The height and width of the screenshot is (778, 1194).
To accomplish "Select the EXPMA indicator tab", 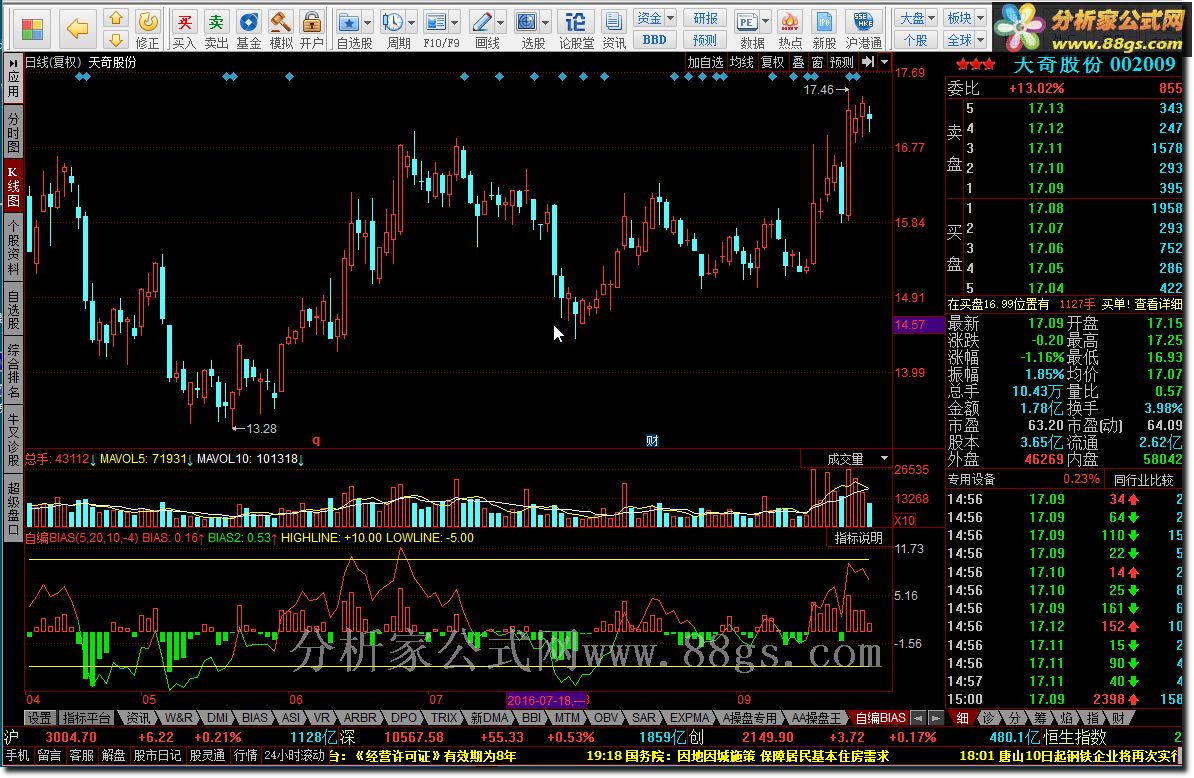I will [689, 718].
